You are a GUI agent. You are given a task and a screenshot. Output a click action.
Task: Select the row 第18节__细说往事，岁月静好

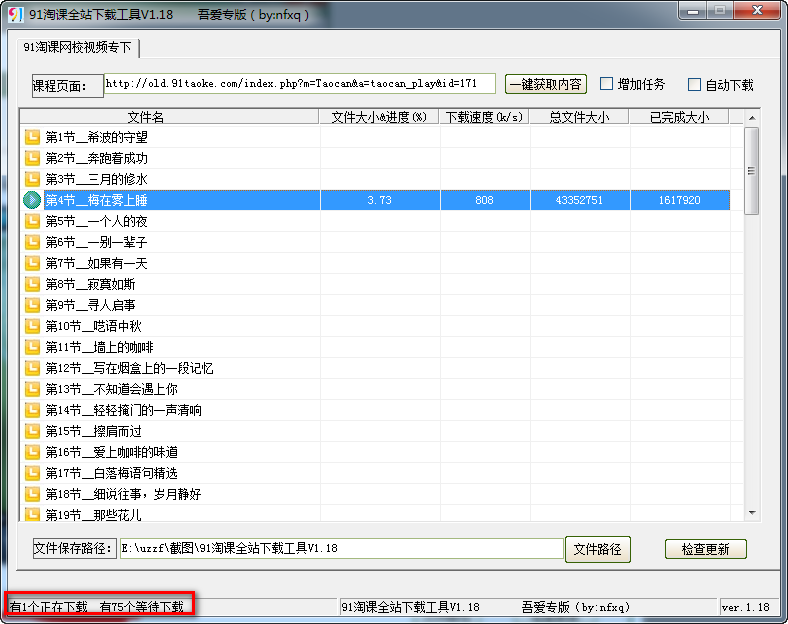(375, 494)
